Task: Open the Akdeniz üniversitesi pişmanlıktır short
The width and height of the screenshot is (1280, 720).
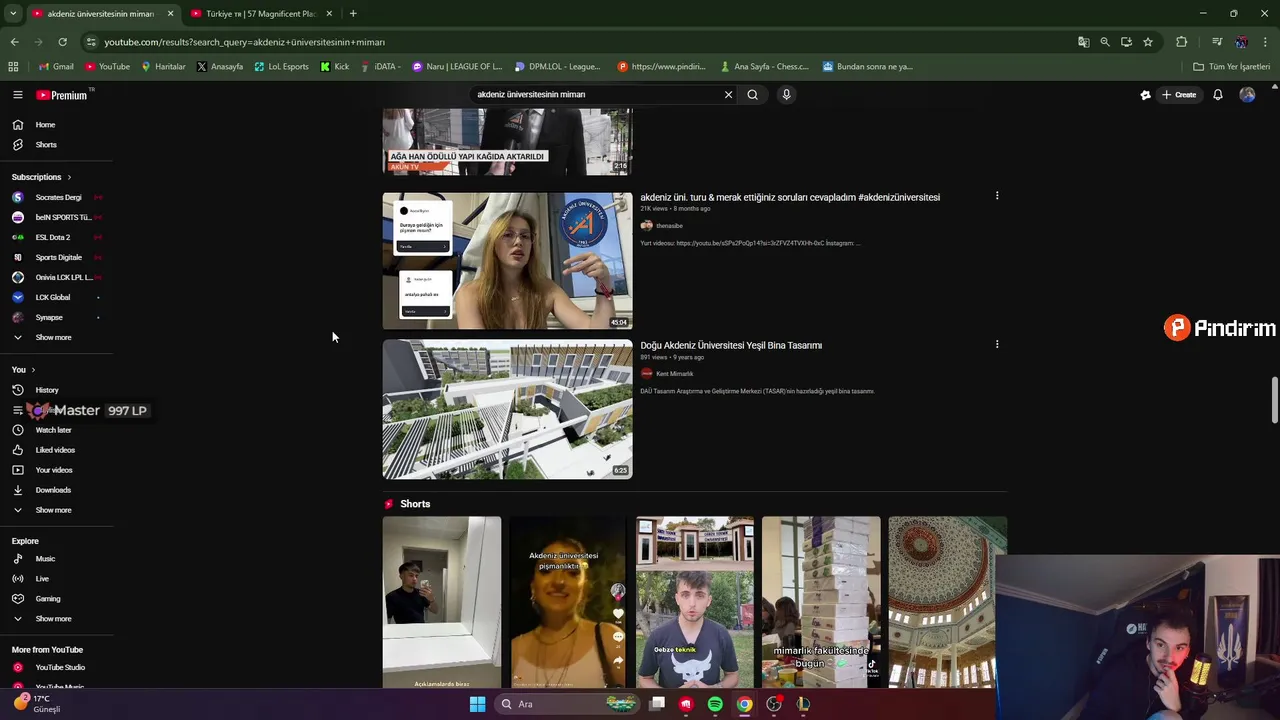Action: pos(567,602)
